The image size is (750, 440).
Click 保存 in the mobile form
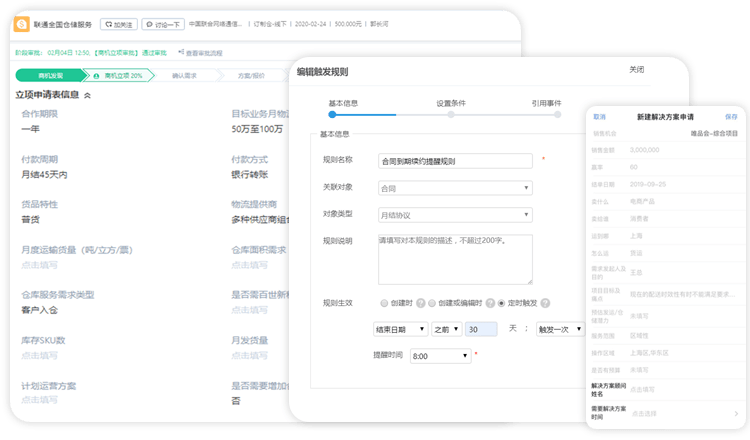click(731, 117)
